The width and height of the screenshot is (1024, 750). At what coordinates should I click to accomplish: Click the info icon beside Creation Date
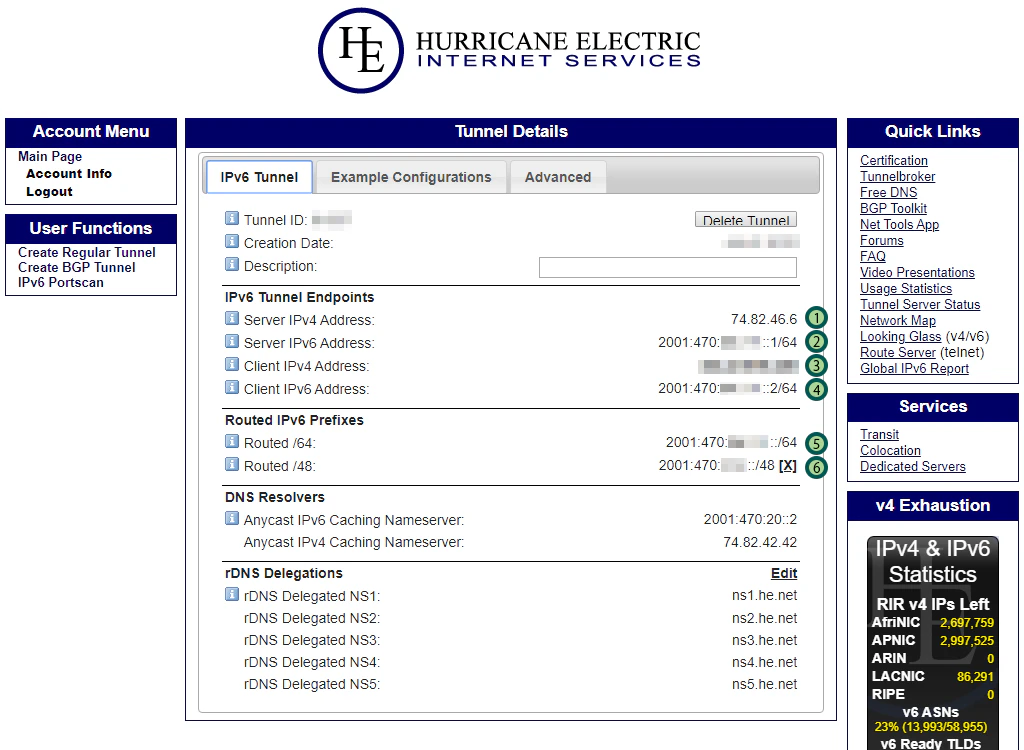click(232, 241)
